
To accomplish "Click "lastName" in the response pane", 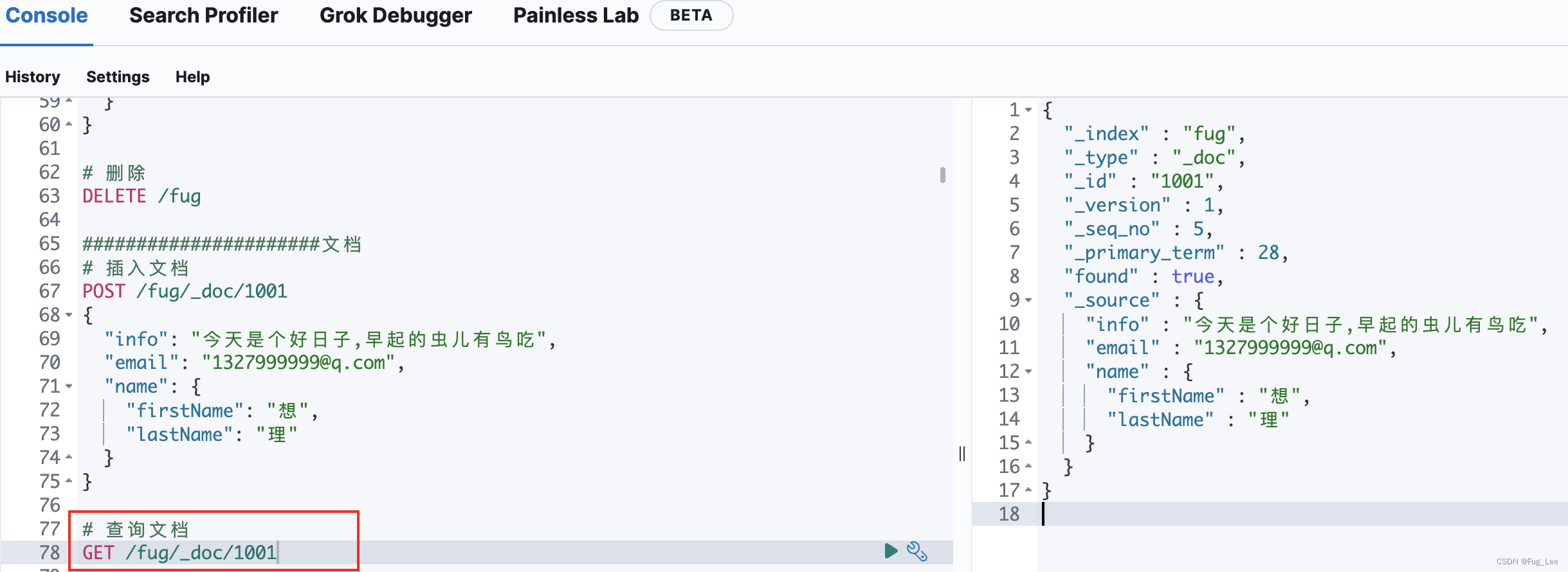I will pyautogui.click(x=1161, y=419).
